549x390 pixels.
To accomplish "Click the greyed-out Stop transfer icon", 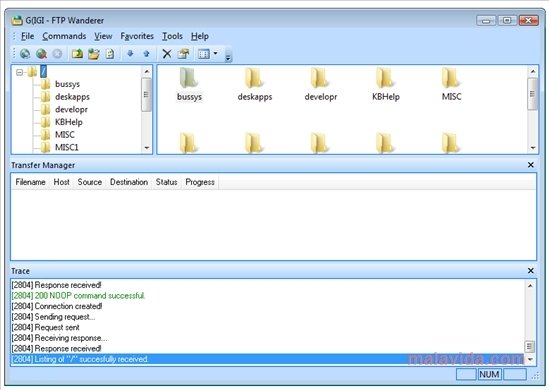I will point(57,54).
